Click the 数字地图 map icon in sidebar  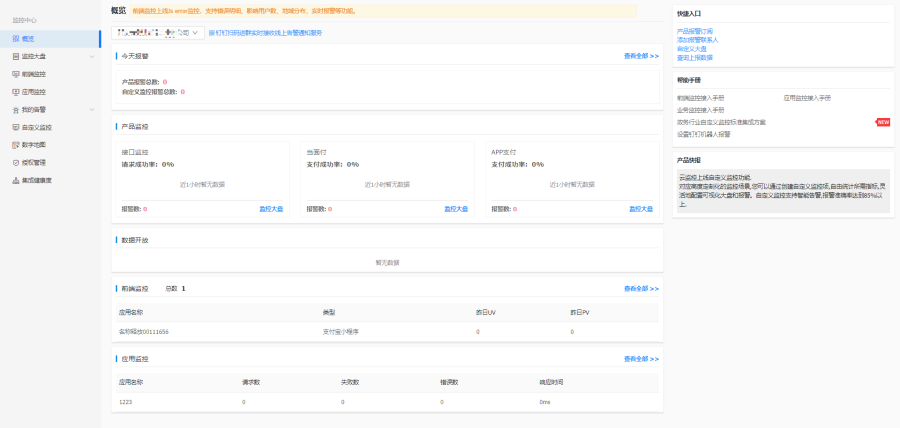tap(16, 145)
